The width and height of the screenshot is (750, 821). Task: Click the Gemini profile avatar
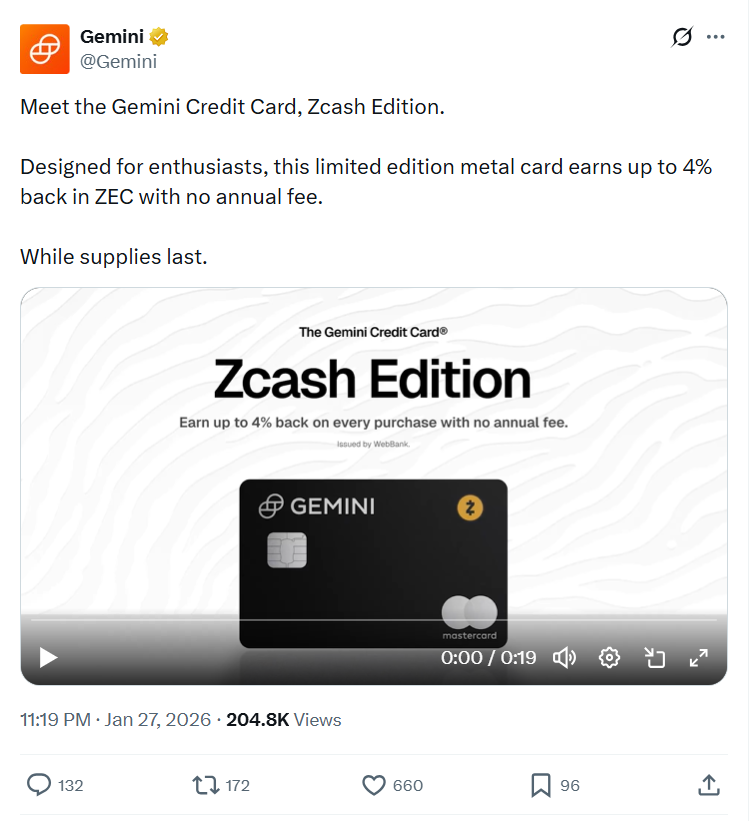pos(43,48)
